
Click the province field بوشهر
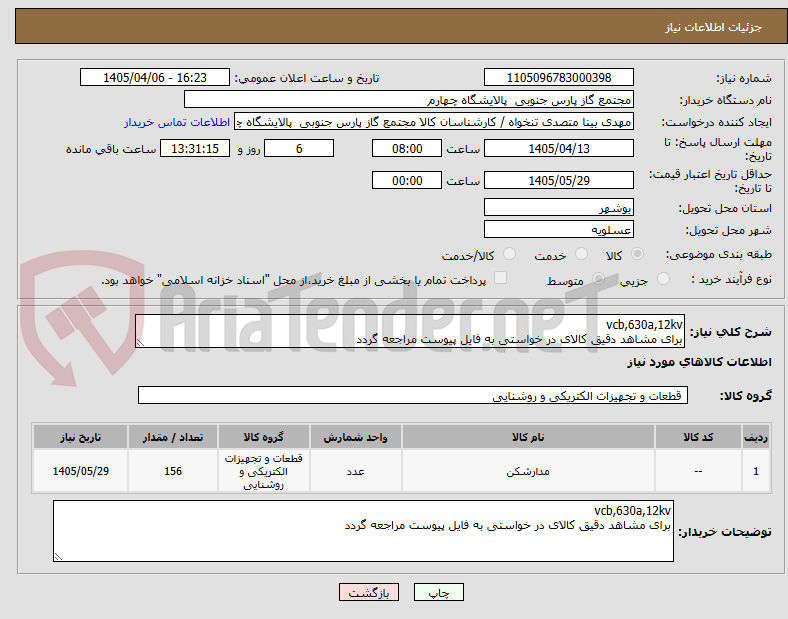[x=558, y=208]
